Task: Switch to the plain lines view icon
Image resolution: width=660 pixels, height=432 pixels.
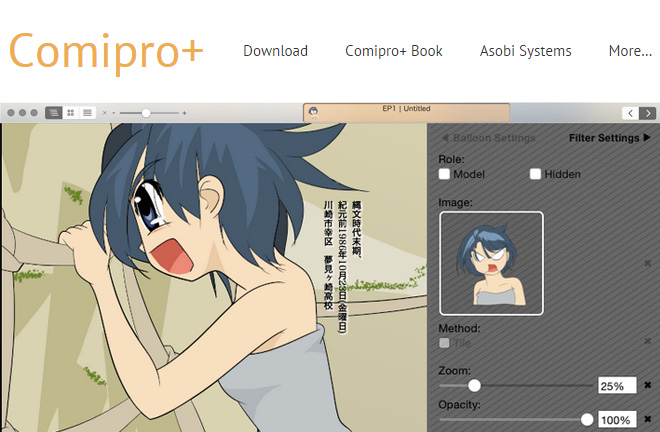Action: tap(88, 113)
